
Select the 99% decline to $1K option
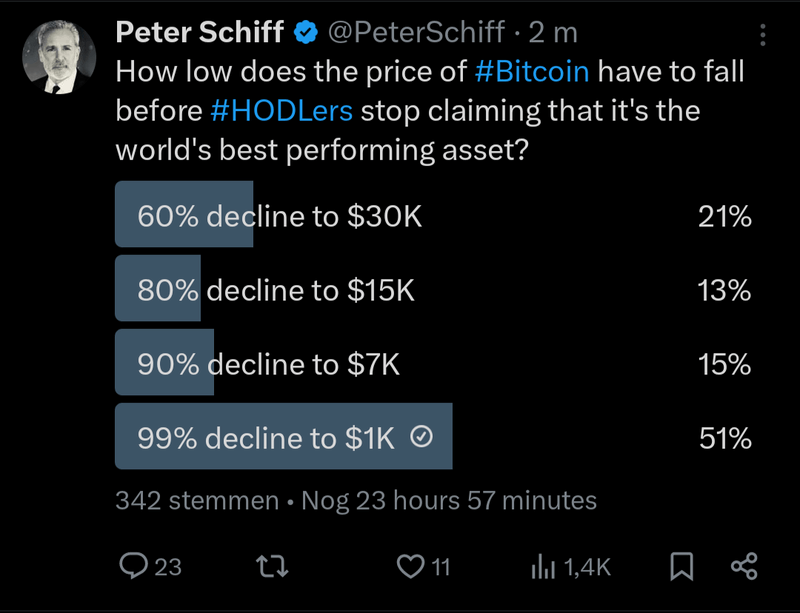coord(266,438)
